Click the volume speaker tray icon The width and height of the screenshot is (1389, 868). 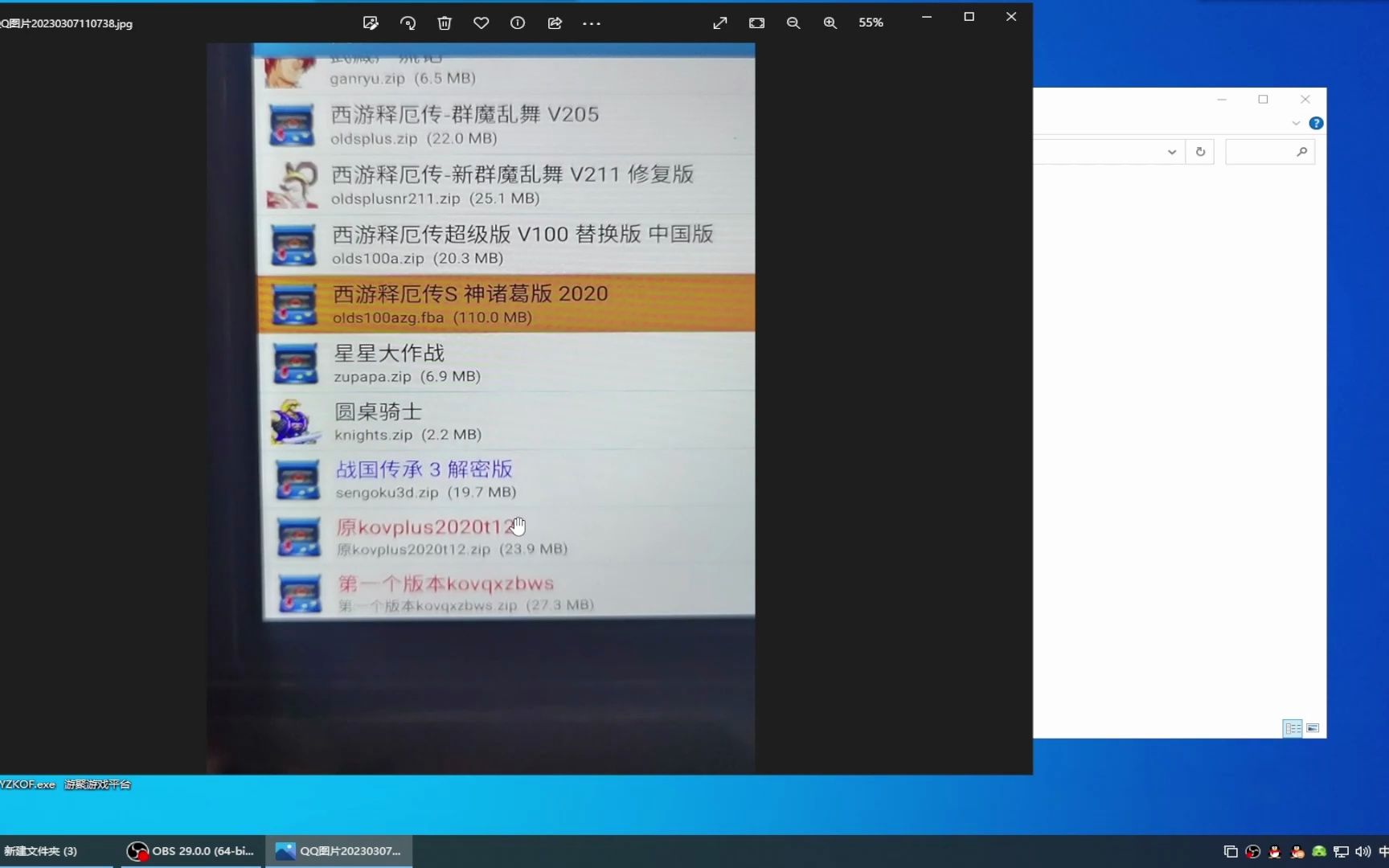1362,852
